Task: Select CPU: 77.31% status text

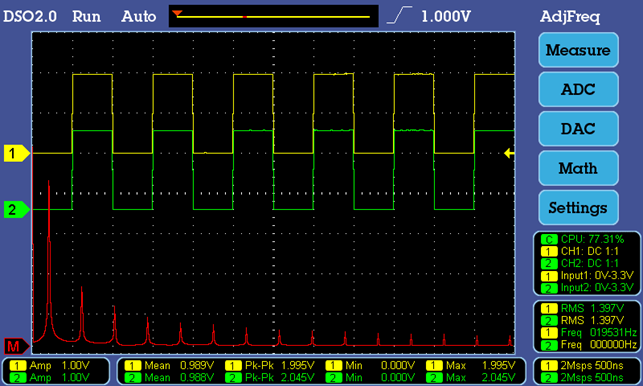Action: pyautogui.click(x=592, y=239)
